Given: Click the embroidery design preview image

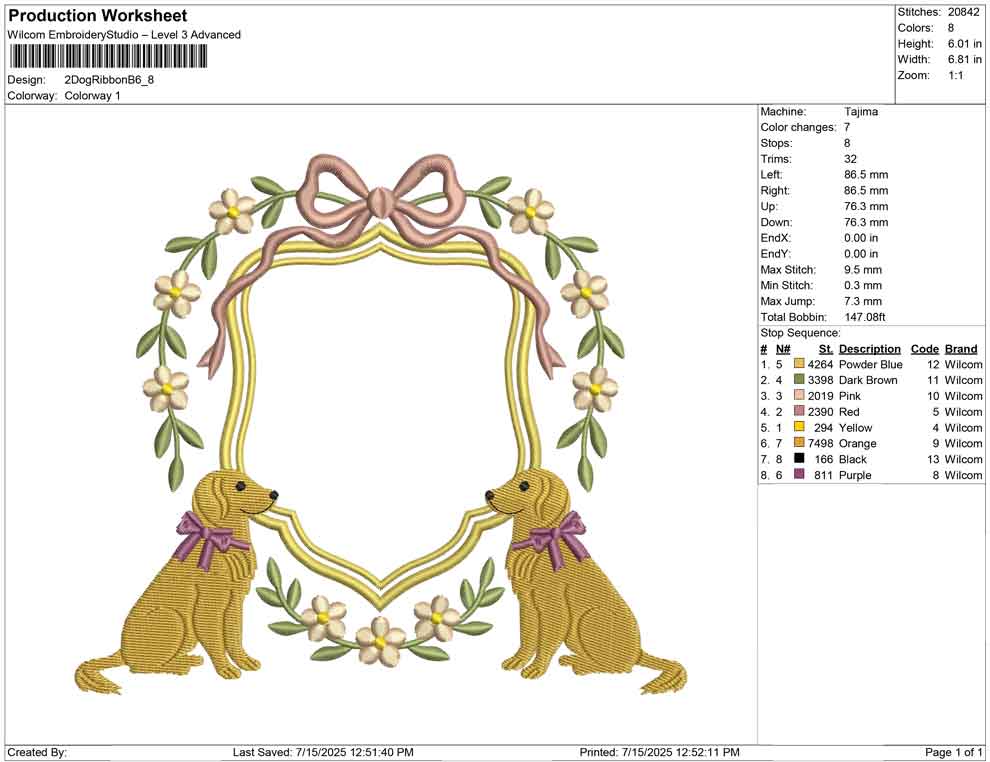Looking at the screenshot, I should click(x=381, y=426).
